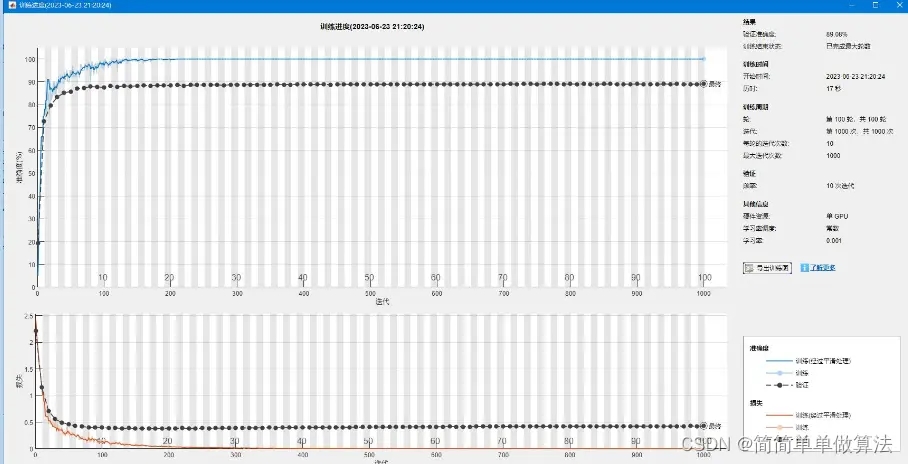
Task: Select the hardware resource value single GPU
Action: (x=837, y=216)
